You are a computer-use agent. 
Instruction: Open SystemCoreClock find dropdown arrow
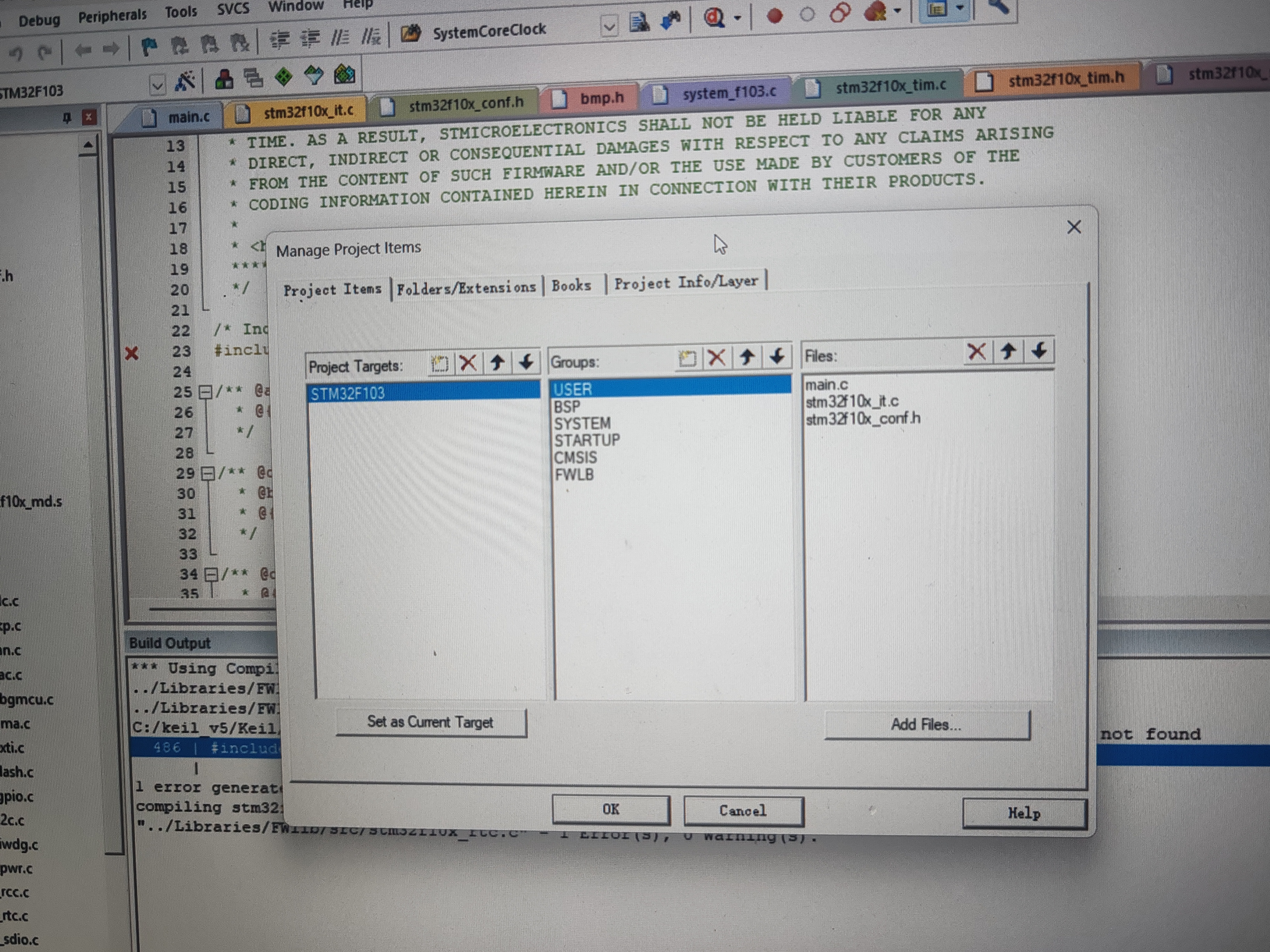(x=609, y=26)
